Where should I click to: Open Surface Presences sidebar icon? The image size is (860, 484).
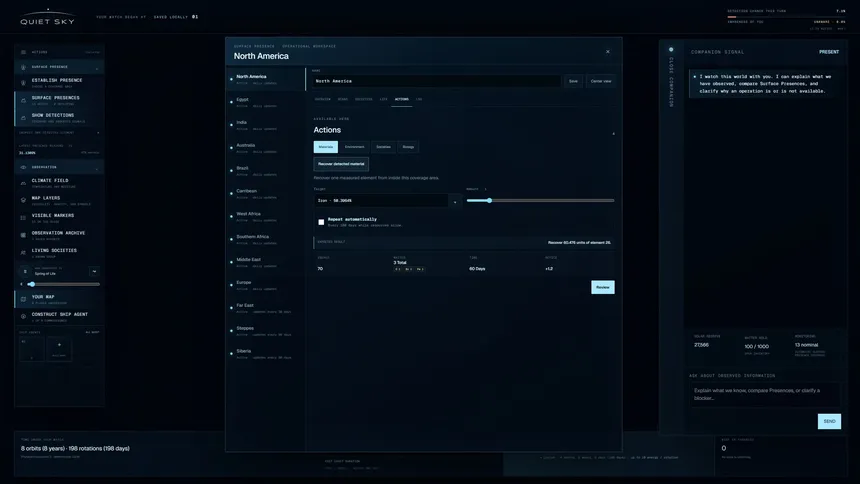[23, 100]
